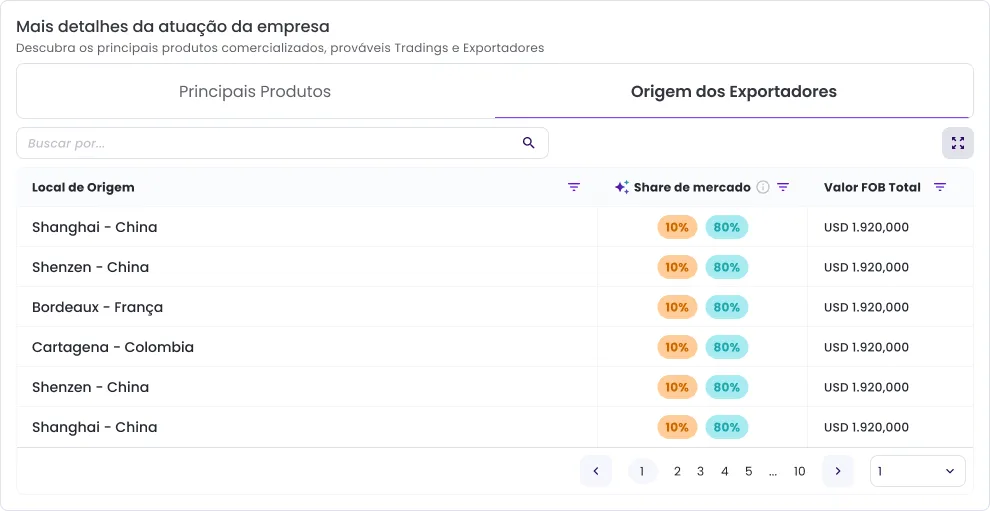
Task: Go to page 2
Action: coord(677,472)
